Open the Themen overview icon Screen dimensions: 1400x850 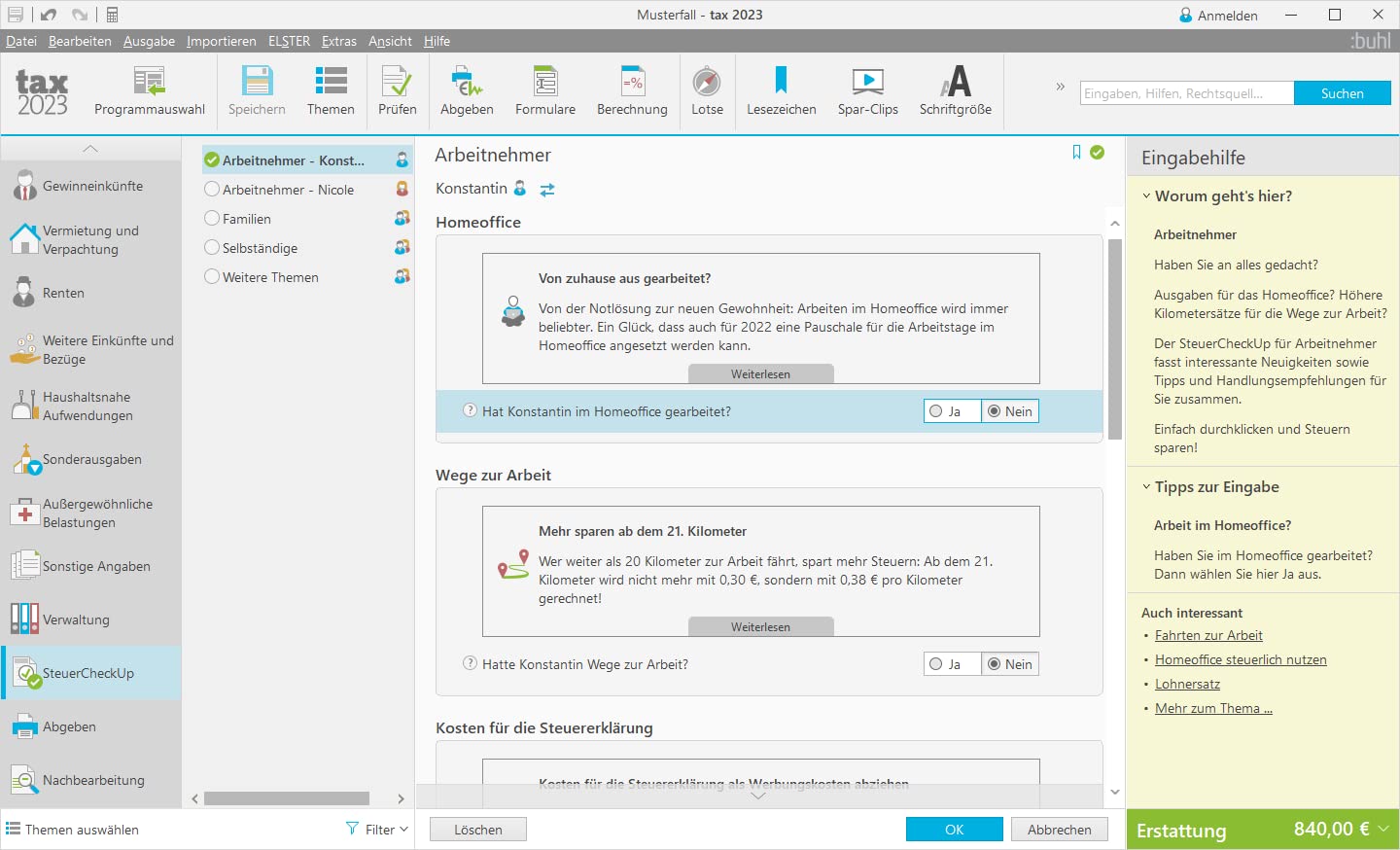pos(331,91)
